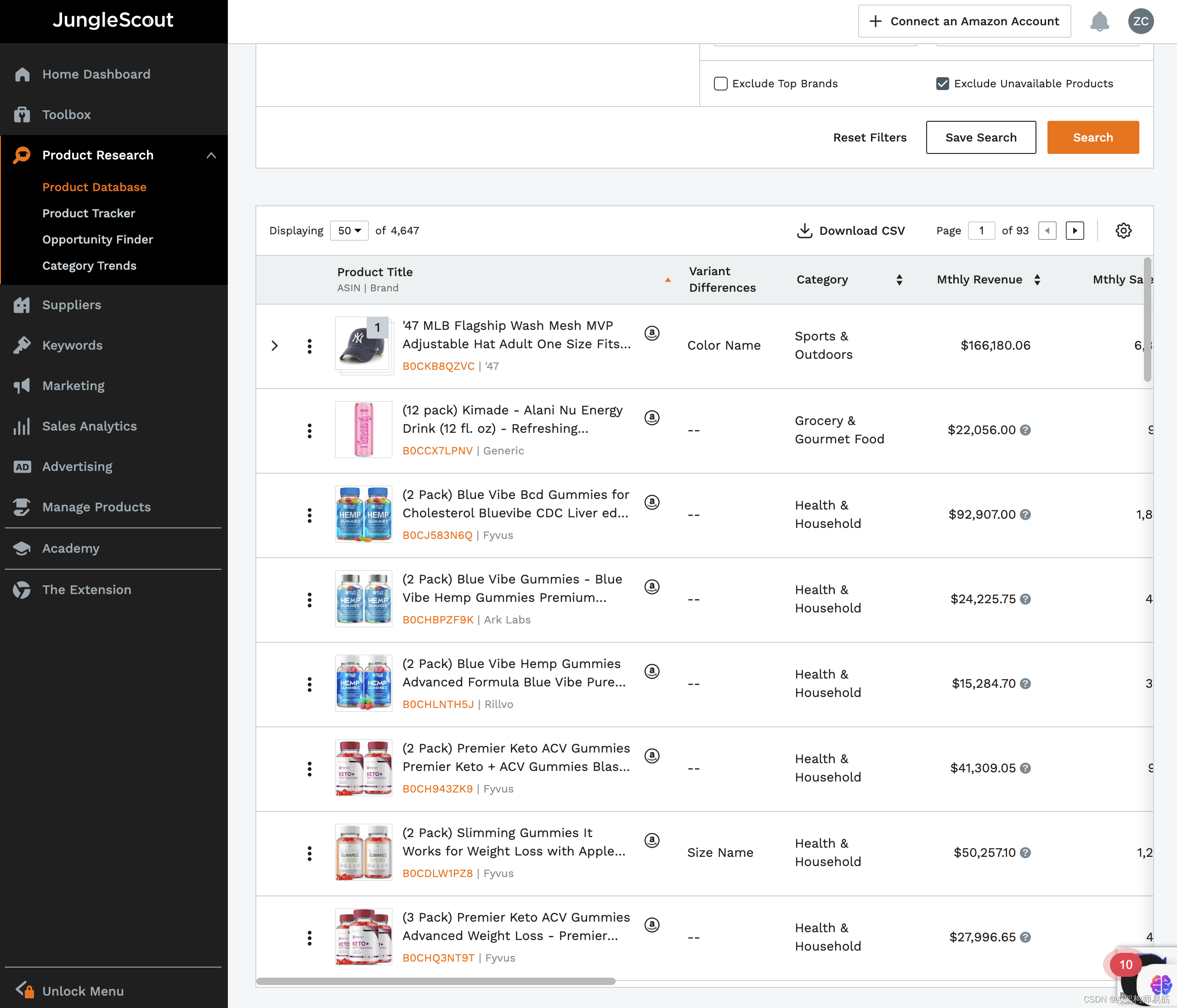
Task: Go to Suppliers section
Action: [72, 305]
